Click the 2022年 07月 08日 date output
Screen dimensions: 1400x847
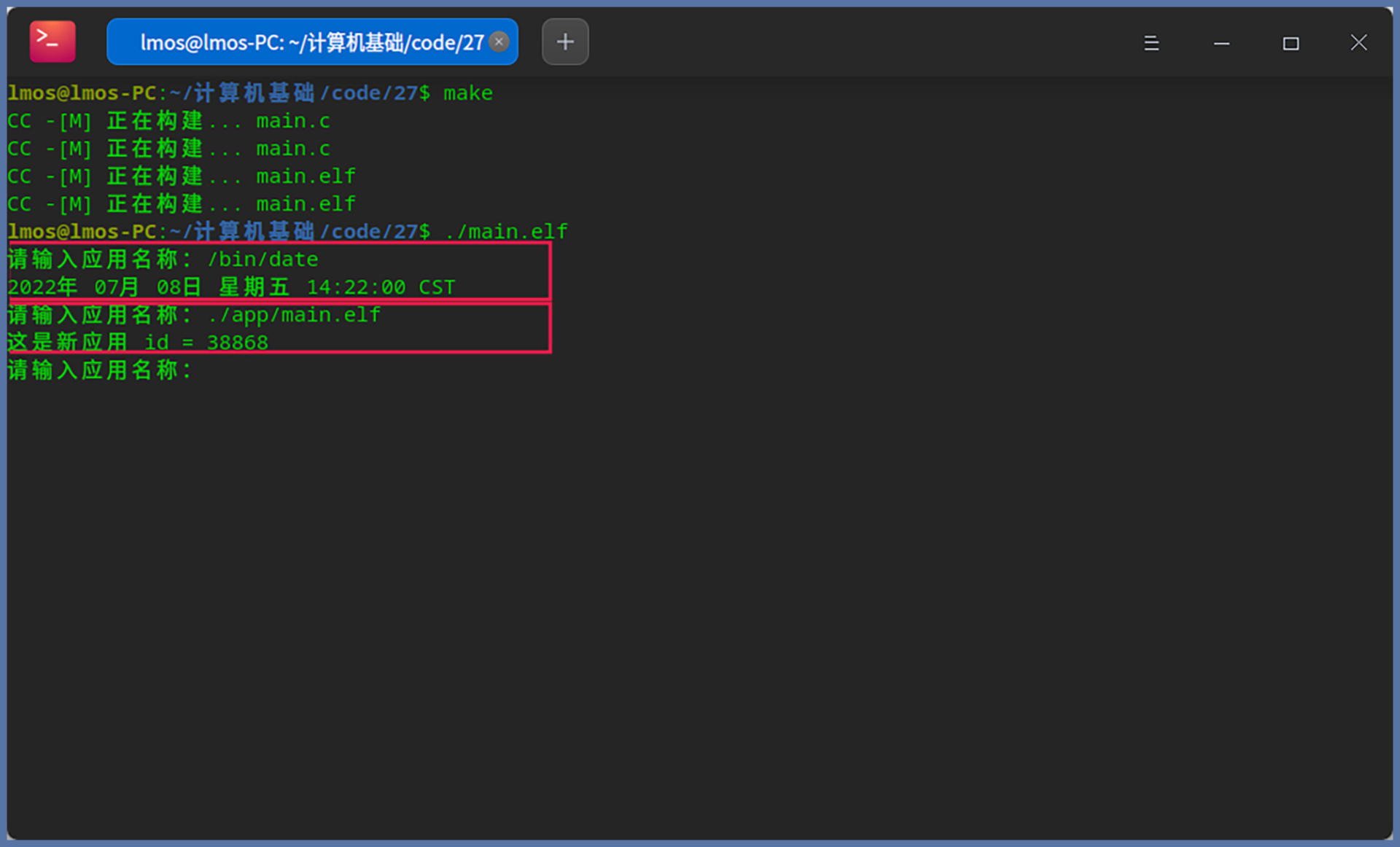point(104,287)
